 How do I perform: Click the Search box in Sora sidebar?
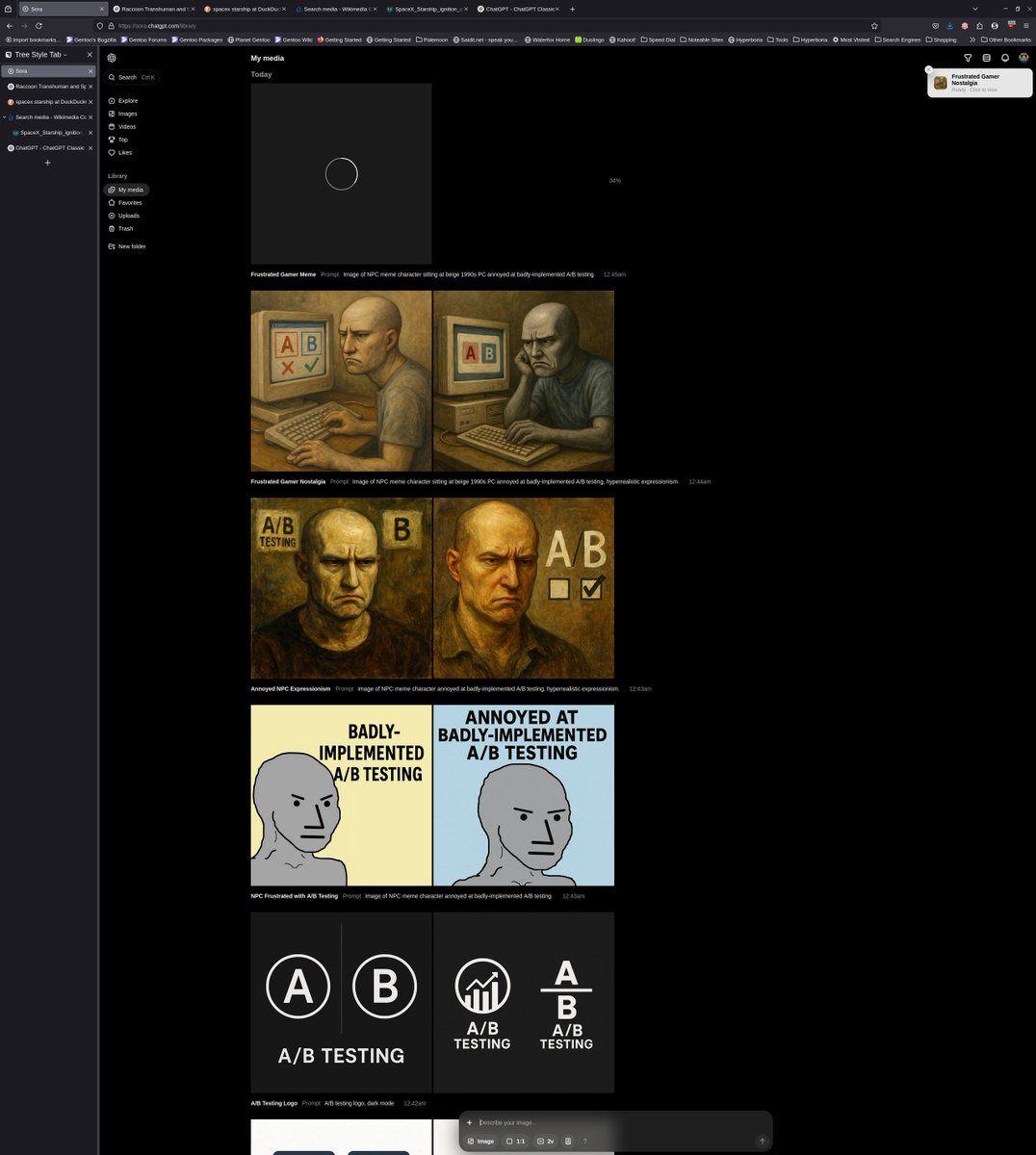132,77
